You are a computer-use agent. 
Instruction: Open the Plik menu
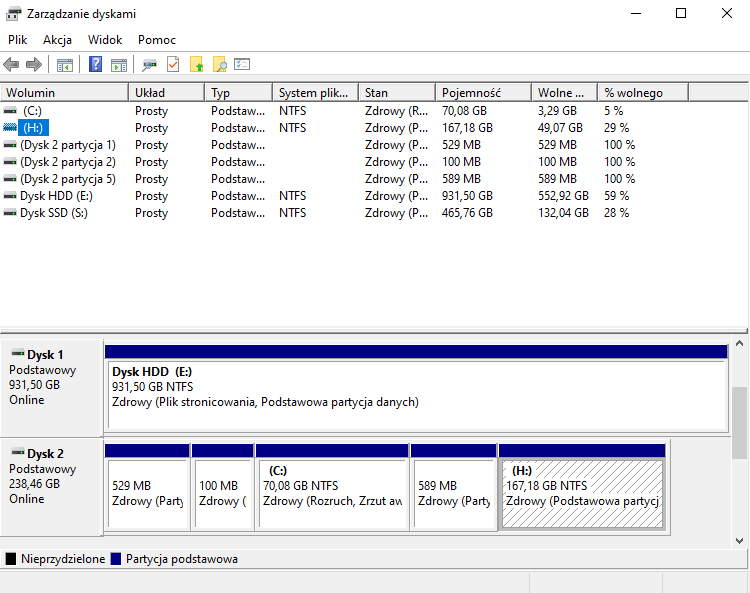point(18,40)
